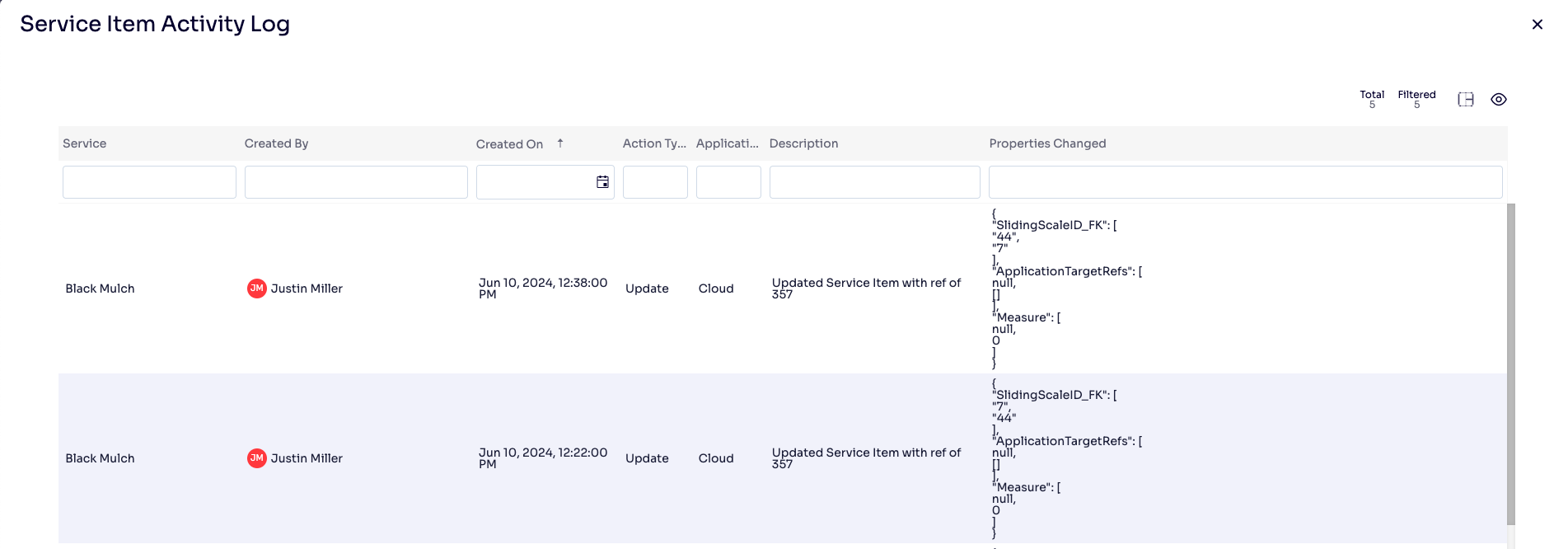This screenshot has height=549, width=1568.
Task: Select the first Black Mulch row
Action: coord(100,289)
